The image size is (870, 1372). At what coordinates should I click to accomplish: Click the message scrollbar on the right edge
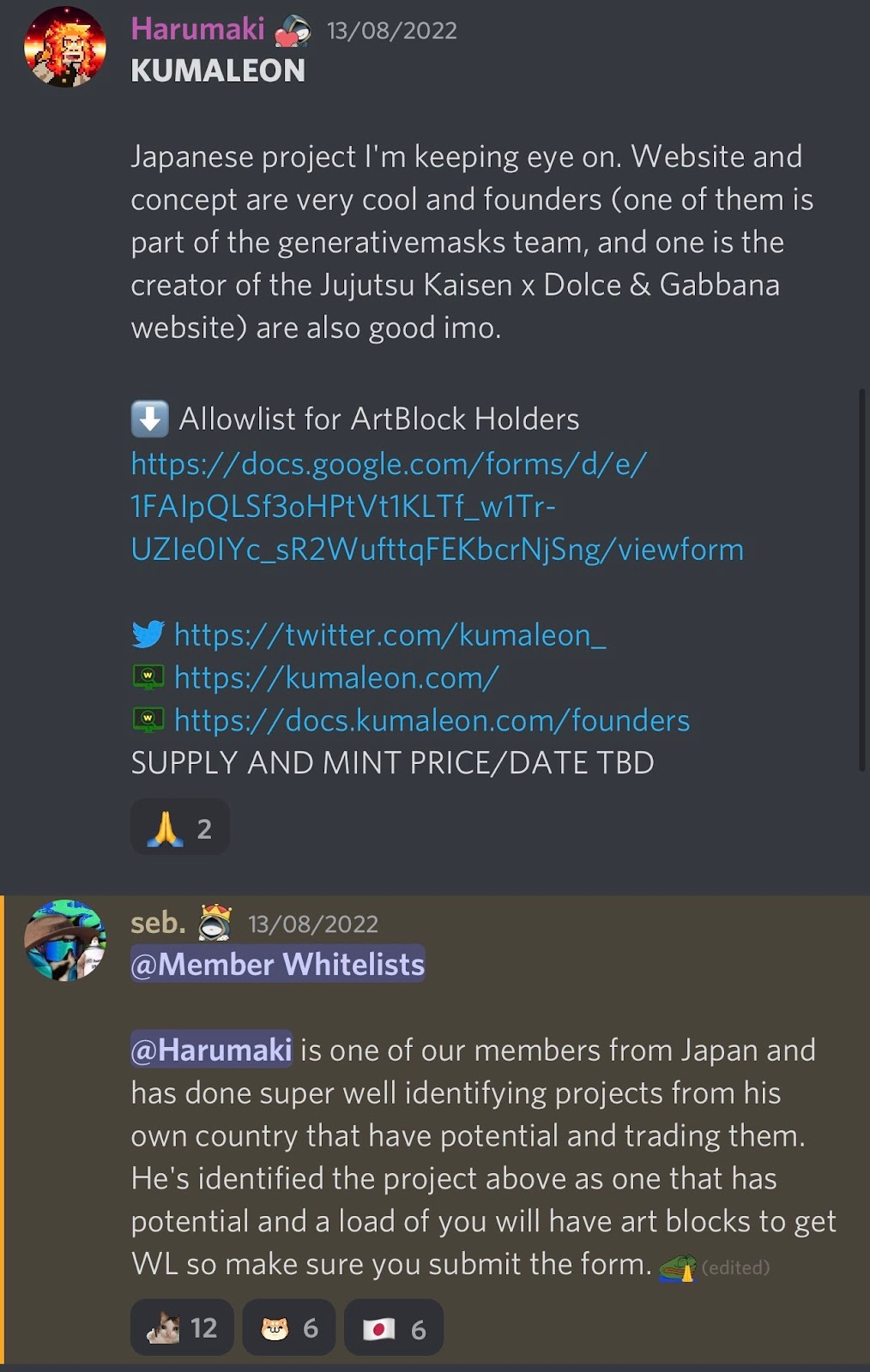[x=861, y=581]
